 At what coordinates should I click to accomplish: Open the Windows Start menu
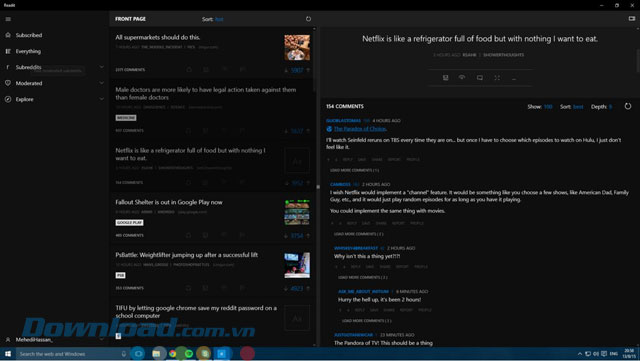pyautogui.click(x=8, y=354)
